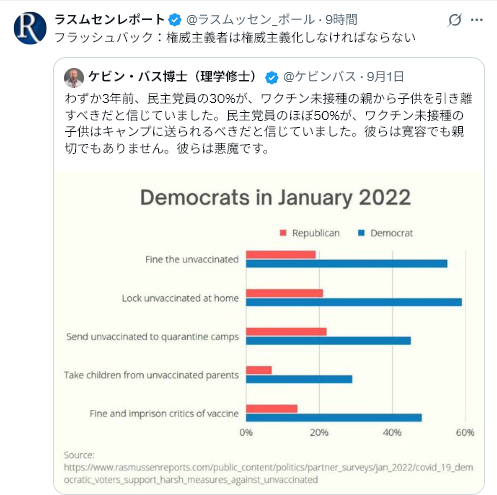Open the 9時間 post timestamp
This screenshot has height=495, width=497.
click(341, 20)
